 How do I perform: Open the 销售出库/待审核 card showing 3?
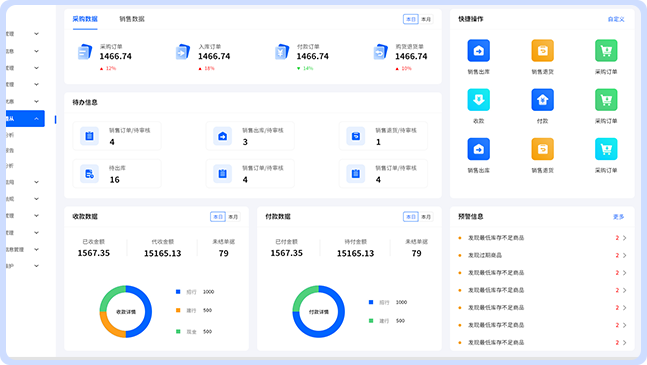[x=250, y=136]
